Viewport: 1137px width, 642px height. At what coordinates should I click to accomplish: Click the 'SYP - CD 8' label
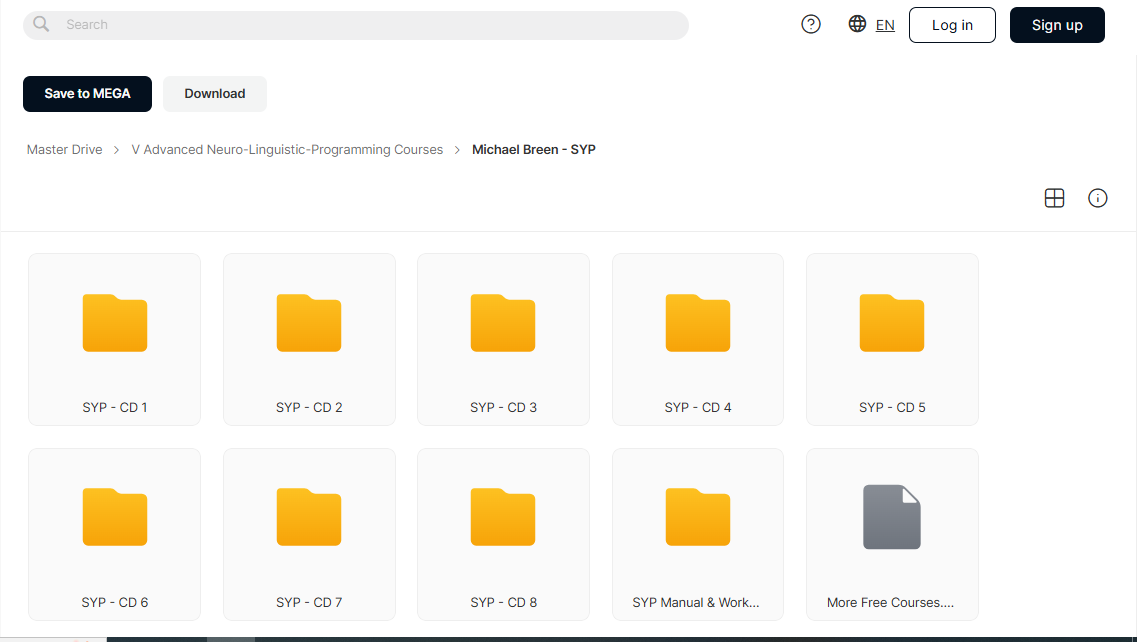503,603
